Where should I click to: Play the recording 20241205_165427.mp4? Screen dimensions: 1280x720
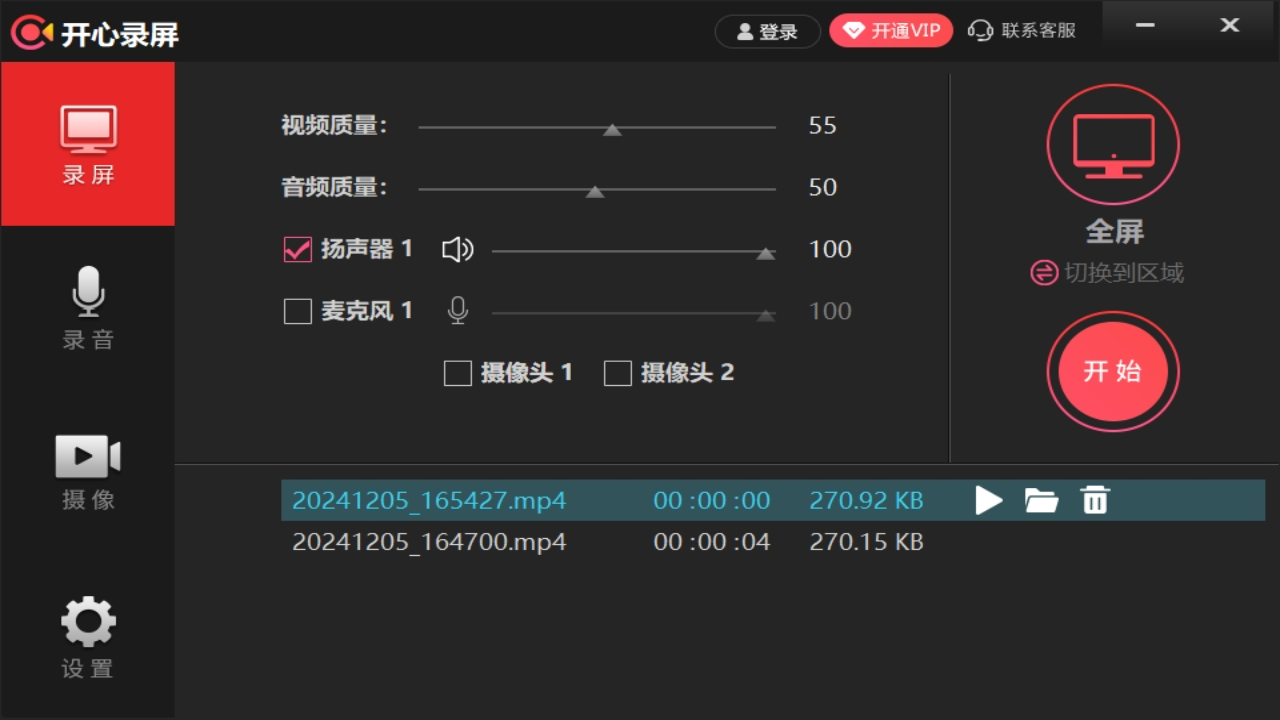[x=989, y=500]
